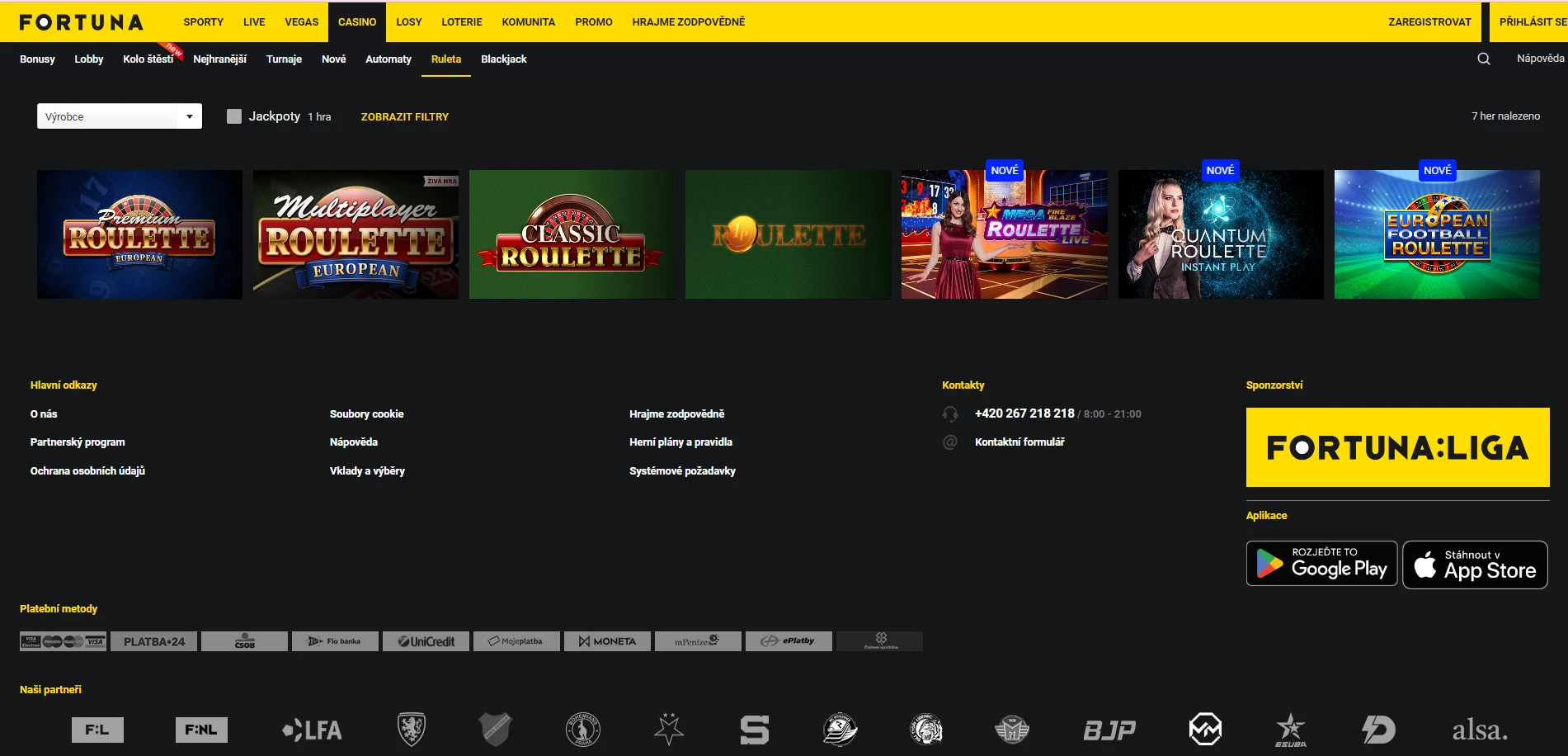Click the search magnifier icon

pos(1483,59)
